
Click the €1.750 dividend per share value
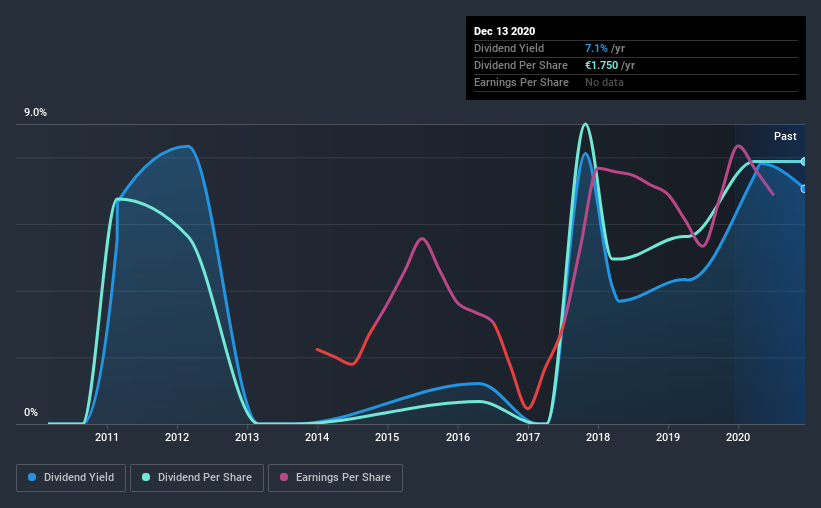pyautogui.click(x=602, y=65)
